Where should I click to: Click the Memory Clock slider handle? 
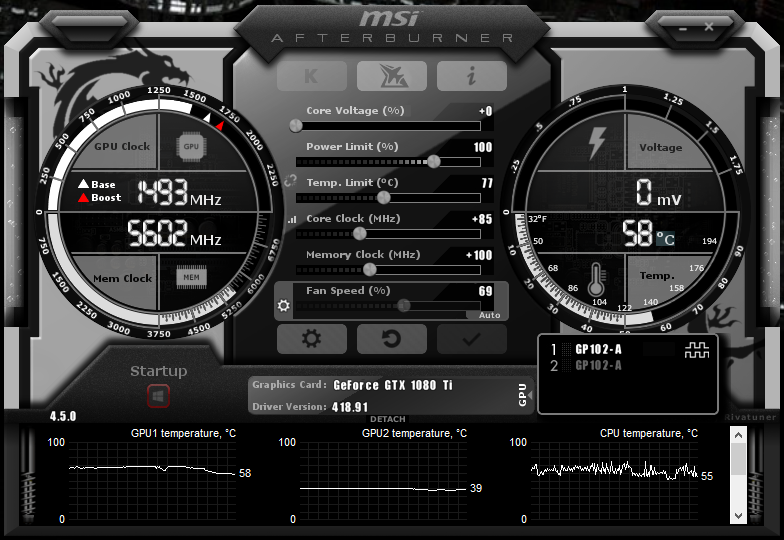pos(370,270)
